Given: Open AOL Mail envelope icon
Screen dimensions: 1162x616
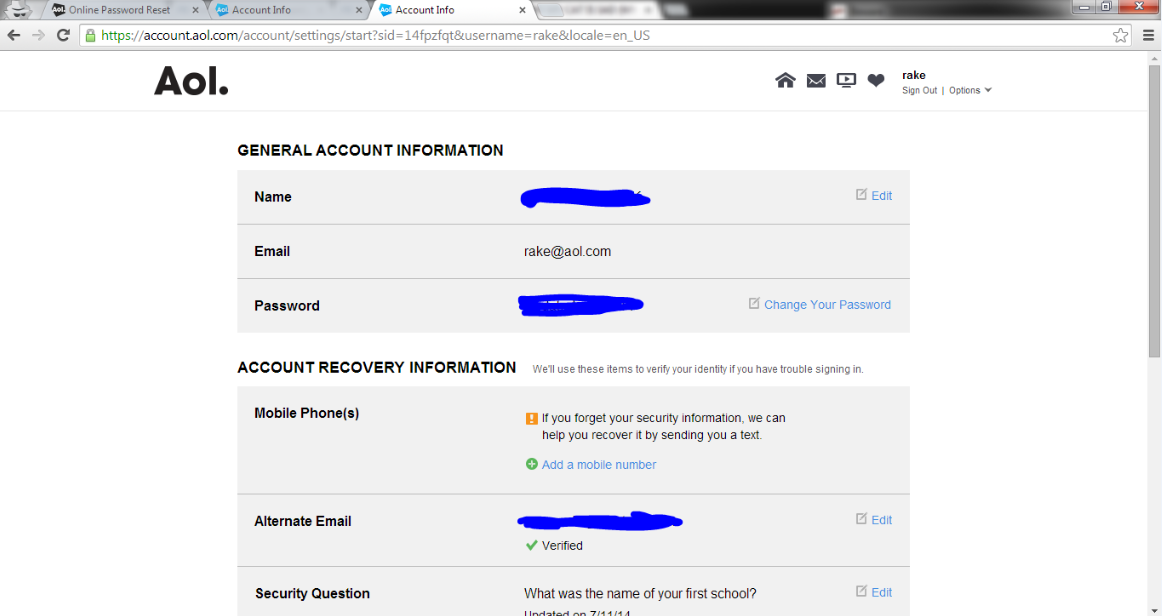Looking at the screenshot, I should coord(816,81).
